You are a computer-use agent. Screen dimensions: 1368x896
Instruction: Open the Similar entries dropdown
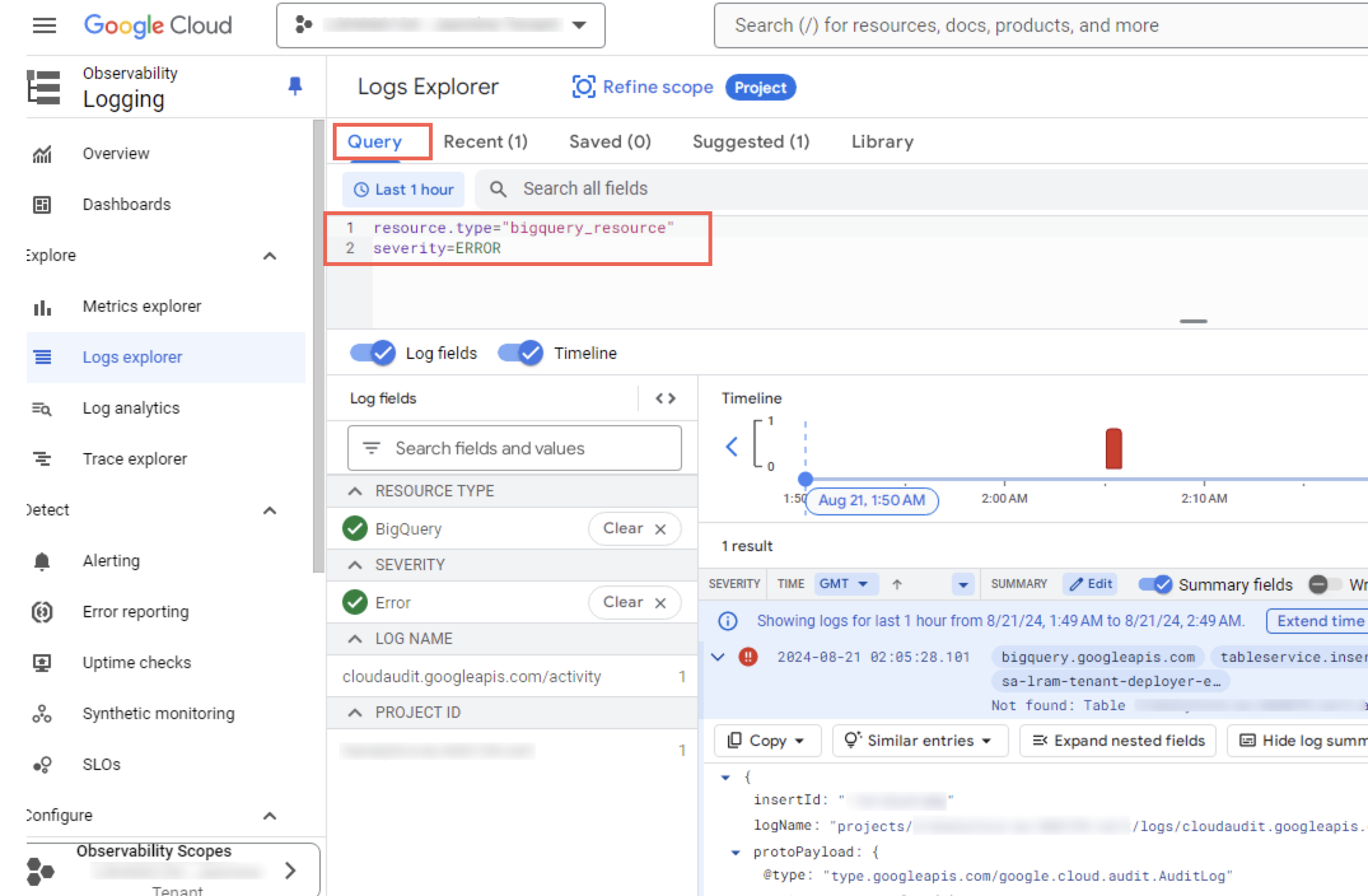(x=920, y=741)
